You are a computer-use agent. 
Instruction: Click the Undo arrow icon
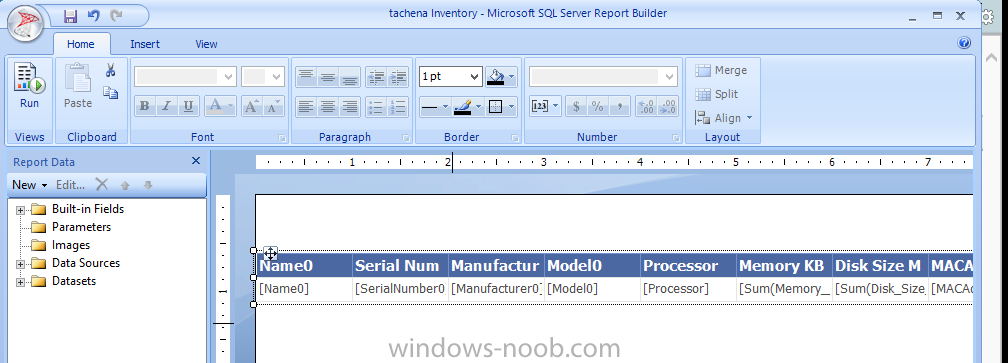pyautogui.click(x=94, y=15)
